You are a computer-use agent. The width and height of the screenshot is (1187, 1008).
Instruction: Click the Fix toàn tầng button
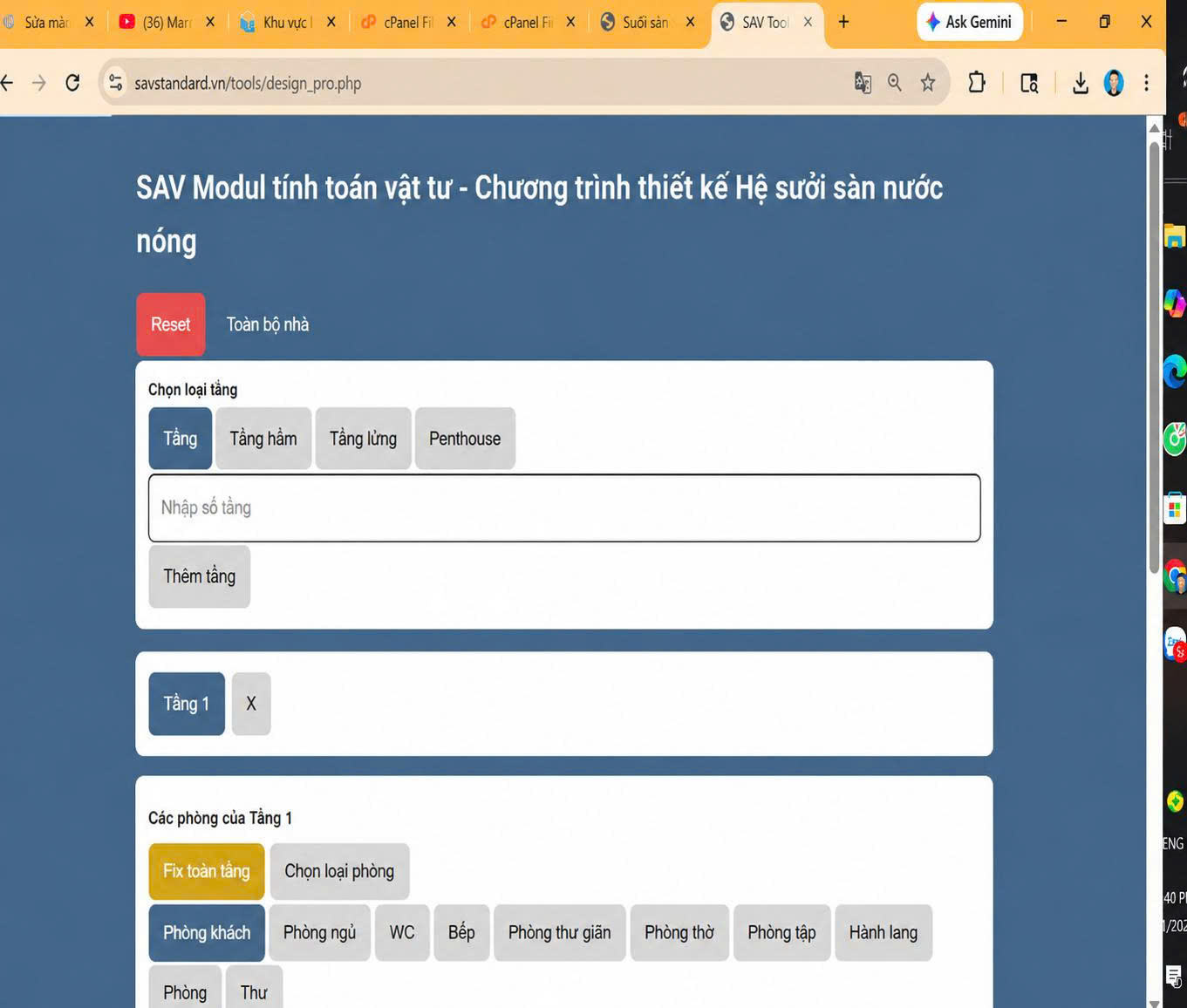click(207, 871)
